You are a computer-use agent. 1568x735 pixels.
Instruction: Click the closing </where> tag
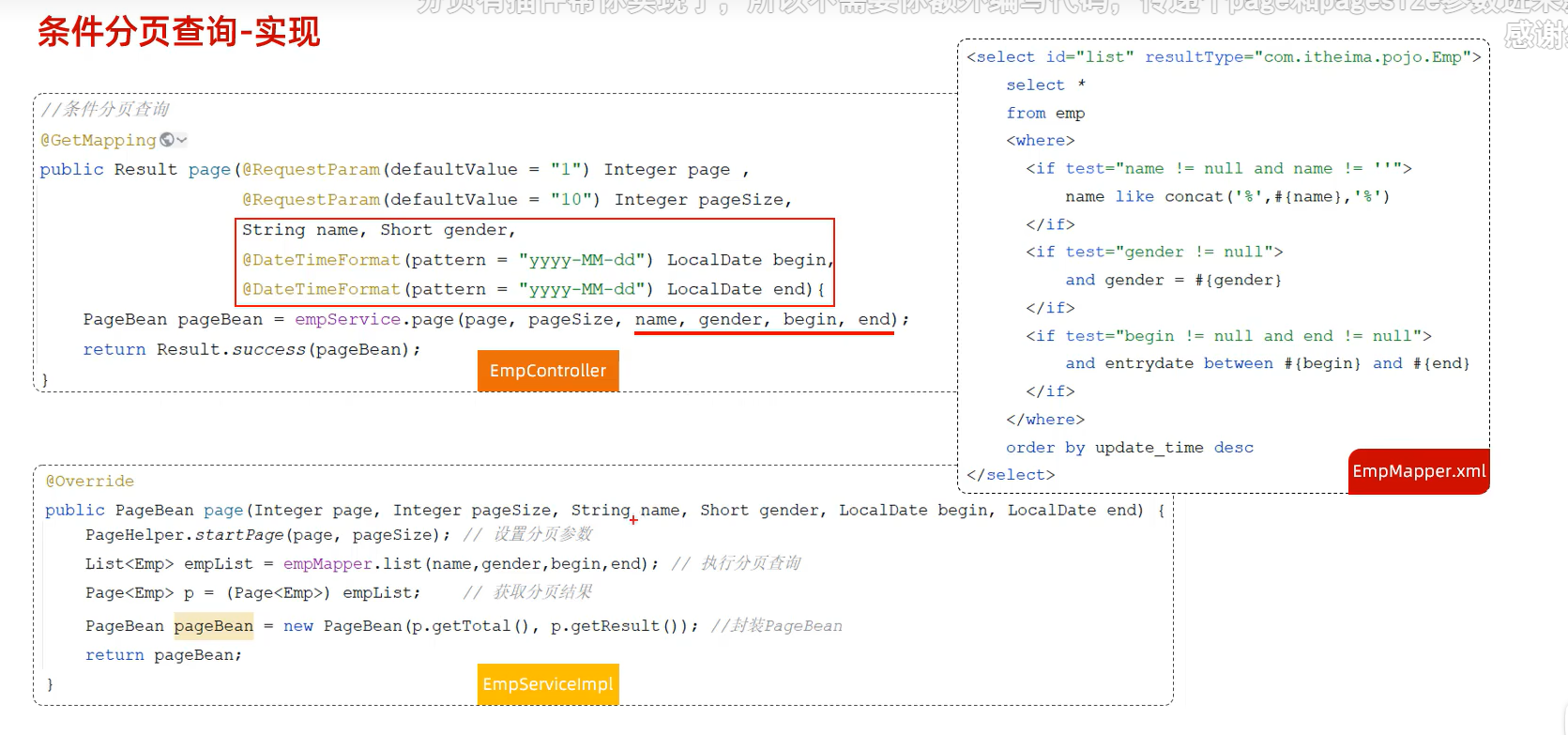(x=1045, y=420)
